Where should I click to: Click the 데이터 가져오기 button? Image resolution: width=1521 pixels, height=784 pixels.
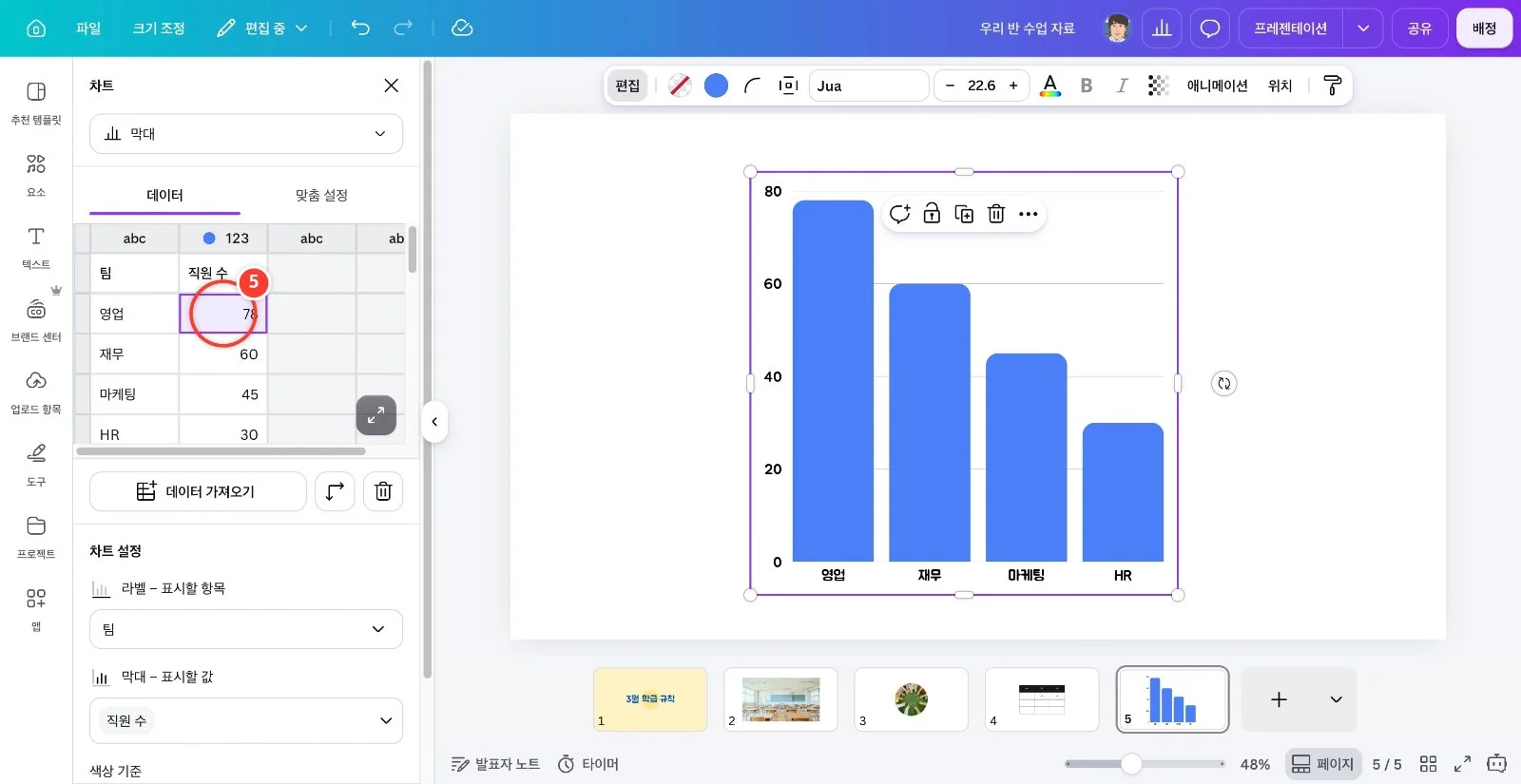tap(198, 491)
